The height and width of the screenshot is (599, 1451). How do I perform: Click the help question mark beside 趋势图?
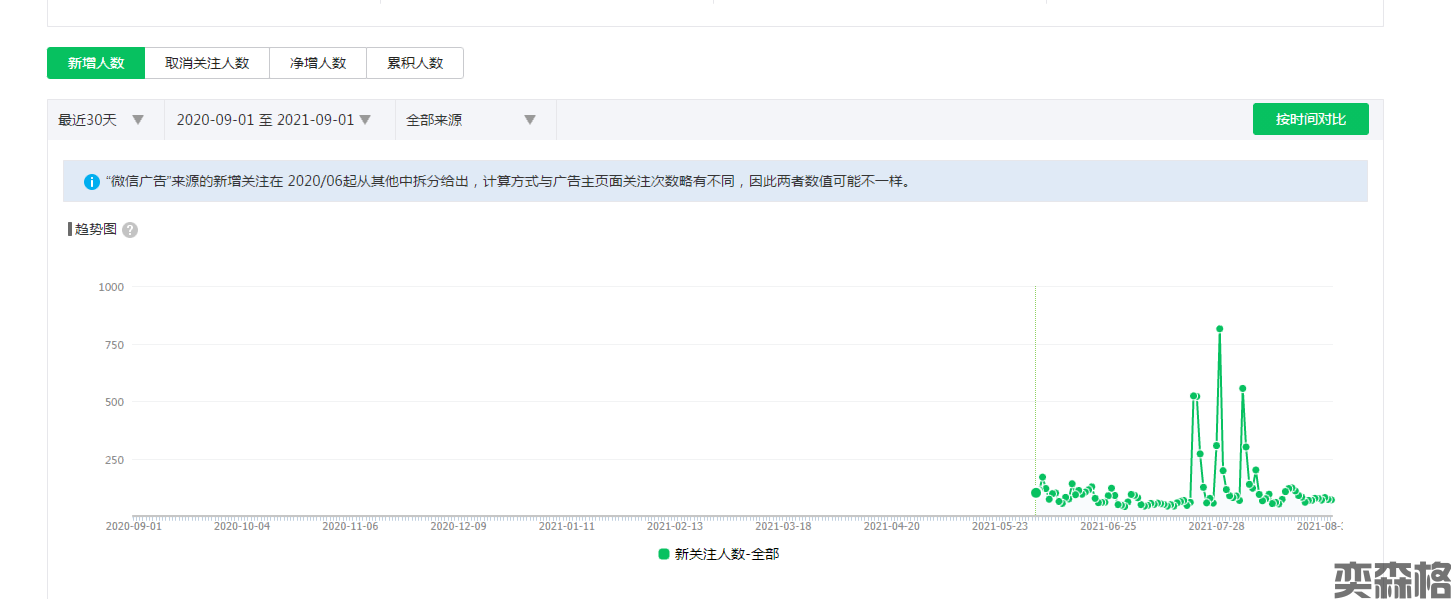[130, 230]
